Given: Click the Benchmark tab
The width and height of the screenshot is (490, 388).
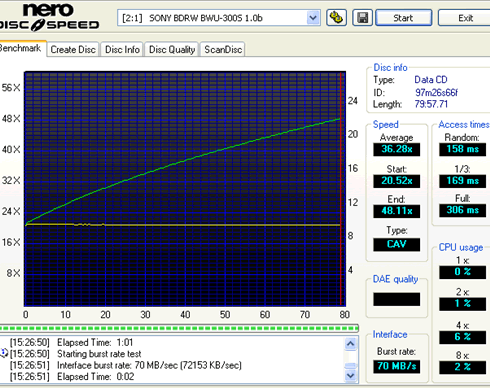Looking at the screenshot, I should 21,49.
